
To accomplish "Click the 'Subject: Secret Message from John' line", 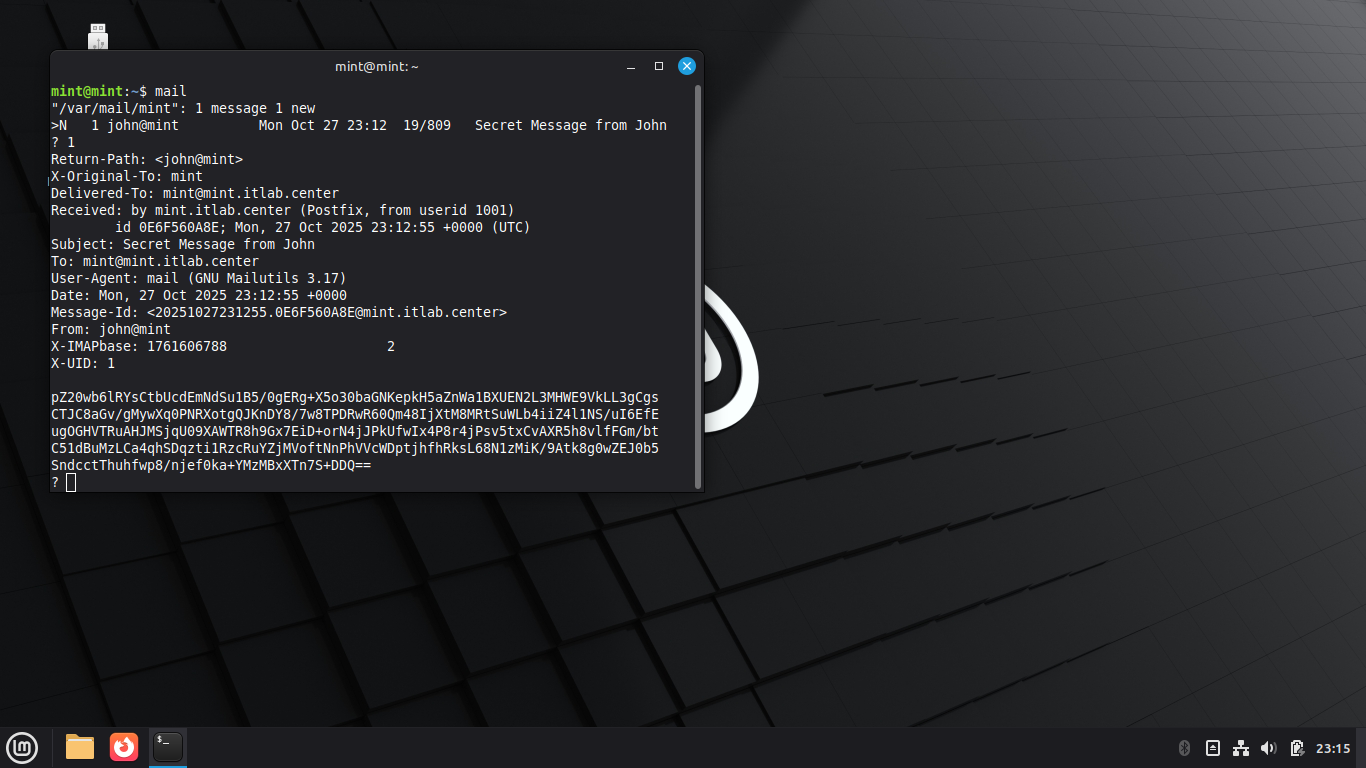I will [x=183, y=244].
